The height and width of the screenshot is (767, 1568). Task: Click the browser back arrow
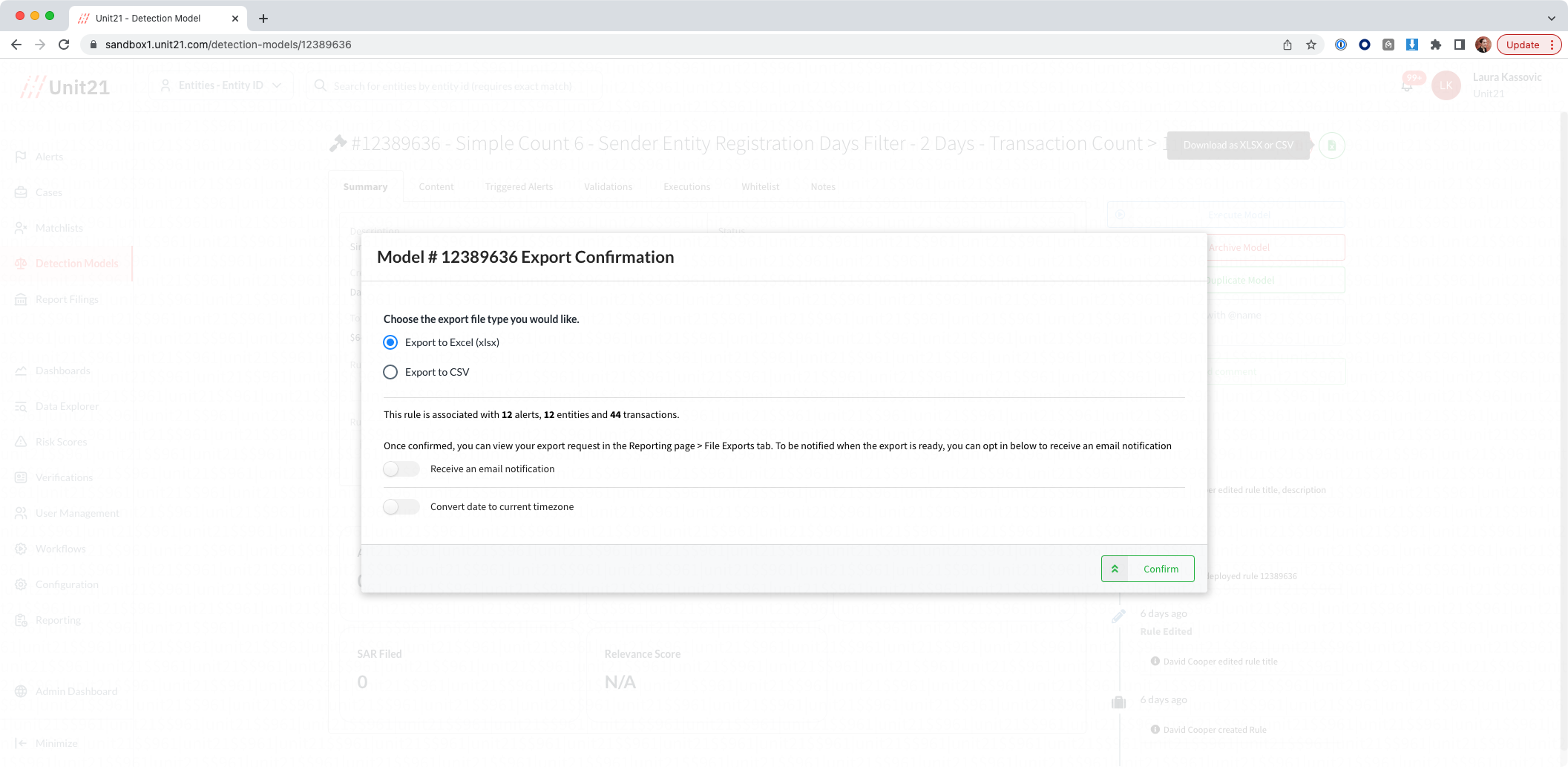16,45
